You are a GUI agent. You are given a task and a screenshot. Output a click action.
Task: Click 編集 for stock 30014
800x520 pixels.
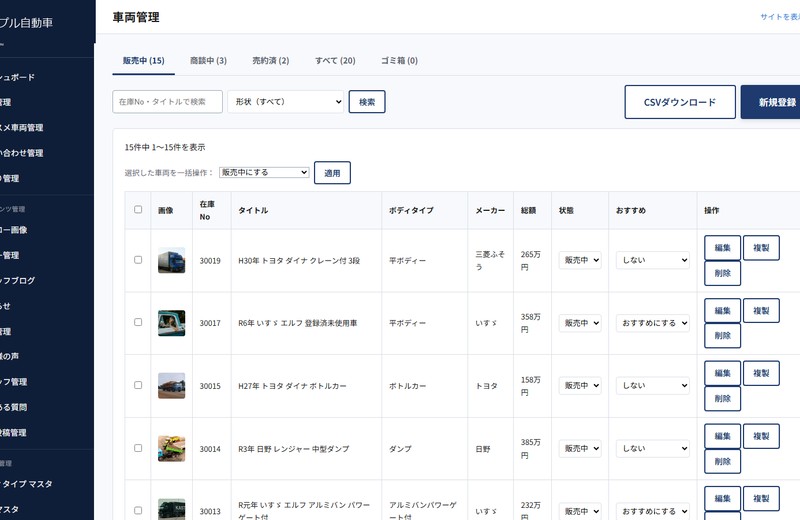(722, 436)
